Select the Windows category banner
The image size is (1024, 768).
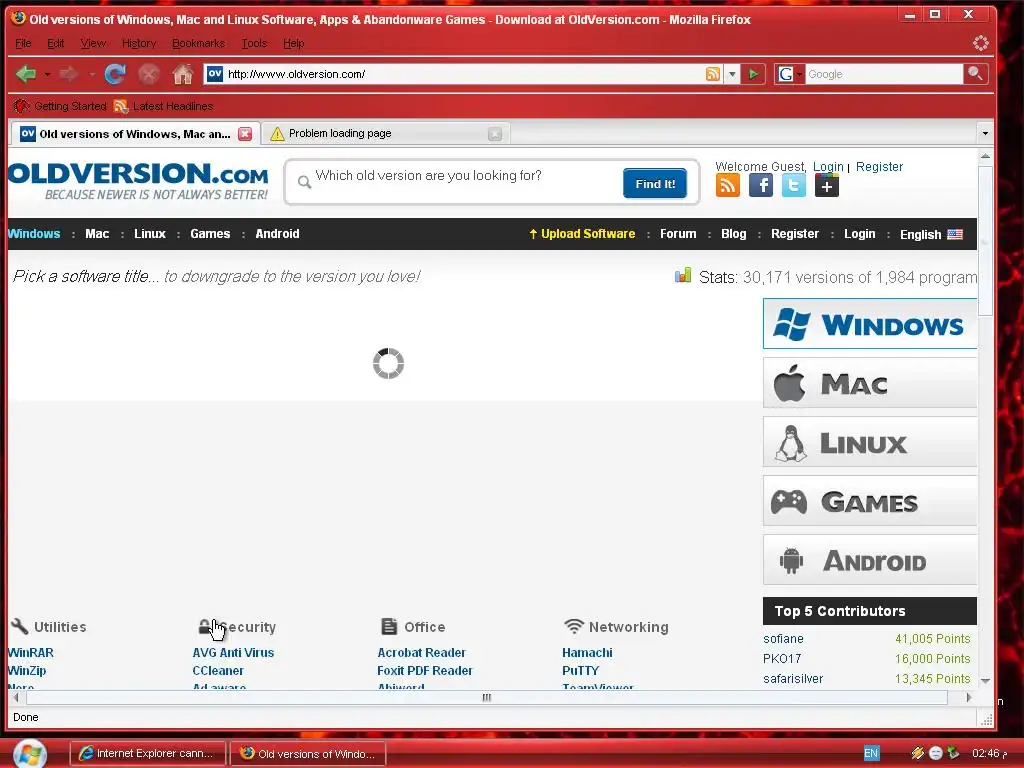(870, 324)
